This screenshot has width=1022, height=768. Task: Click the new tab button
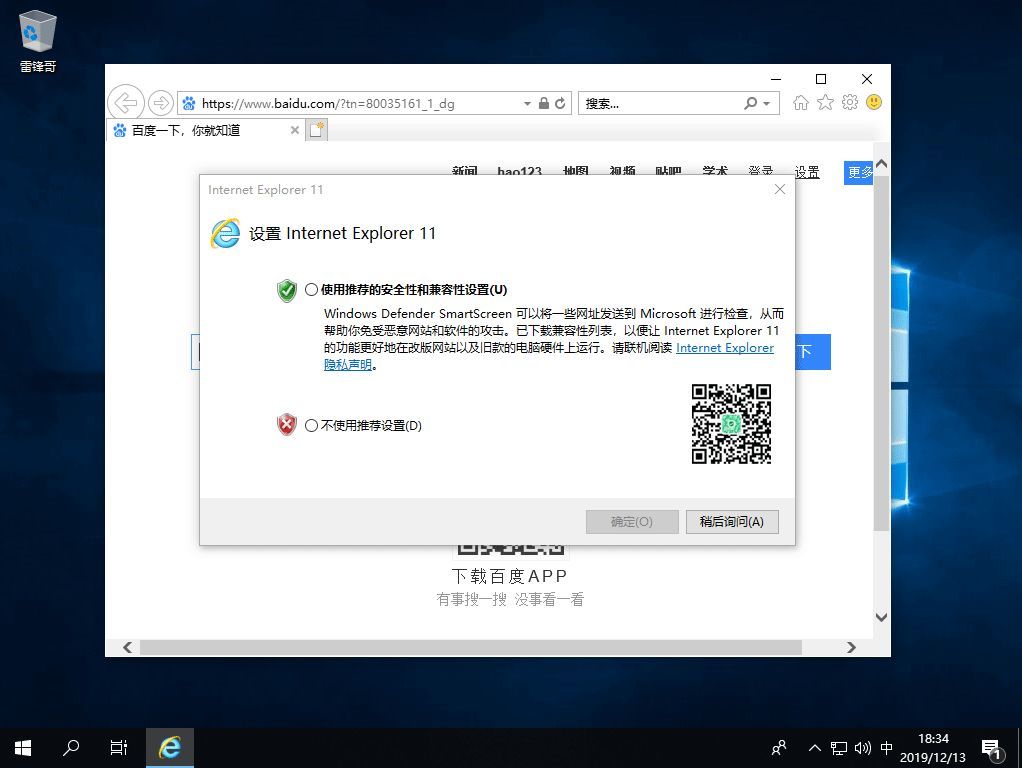coord(317,130)
